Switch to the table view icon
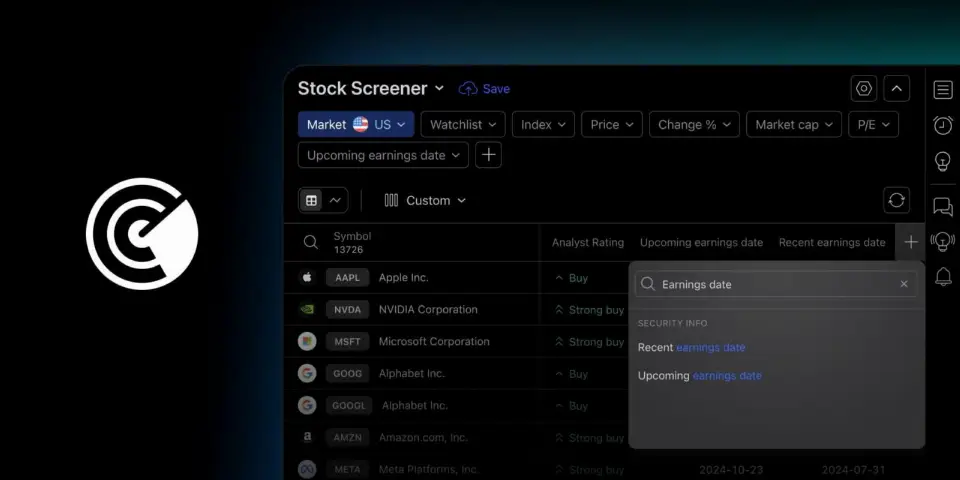This screenshot has width=960, height=480. [x=312, y=200]
